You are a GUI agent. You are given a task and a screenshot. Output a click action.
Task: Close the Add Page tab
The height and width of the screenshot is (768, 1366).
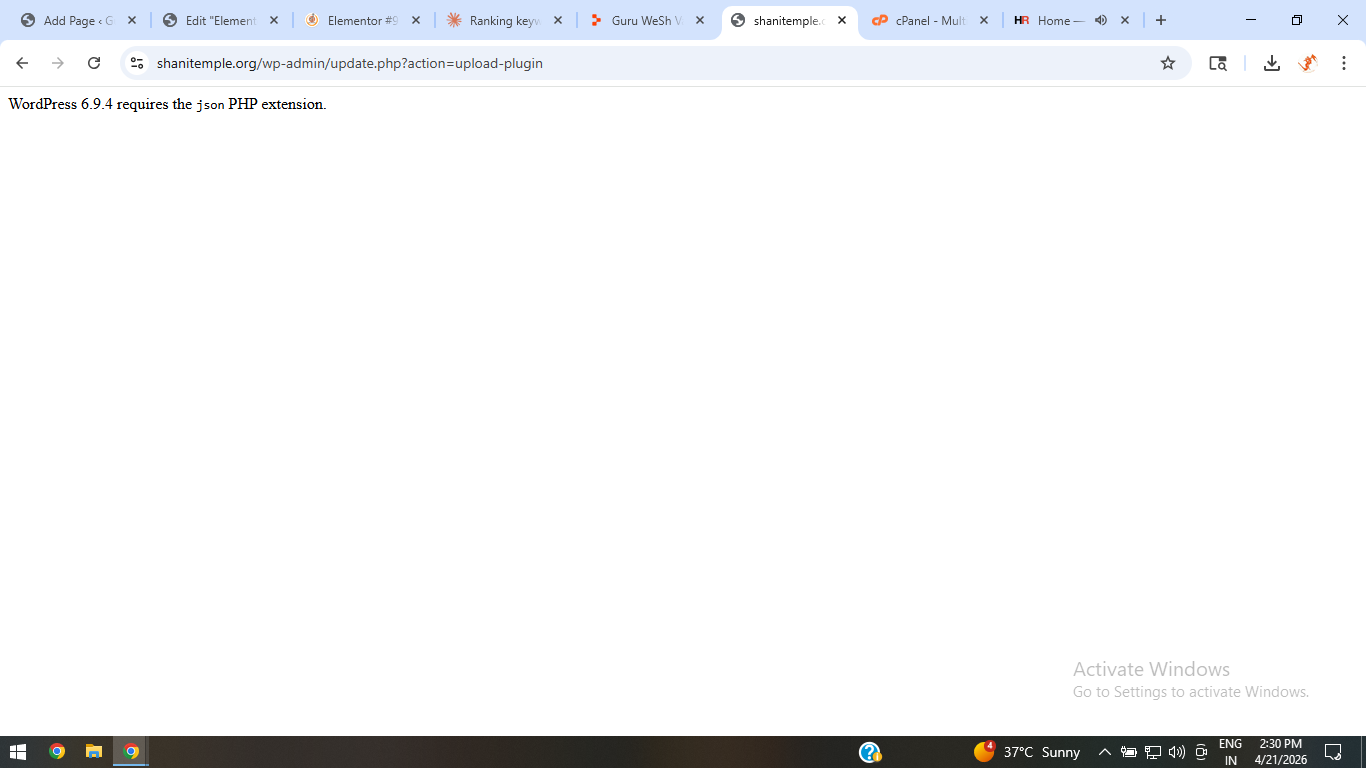pos(131,20)
